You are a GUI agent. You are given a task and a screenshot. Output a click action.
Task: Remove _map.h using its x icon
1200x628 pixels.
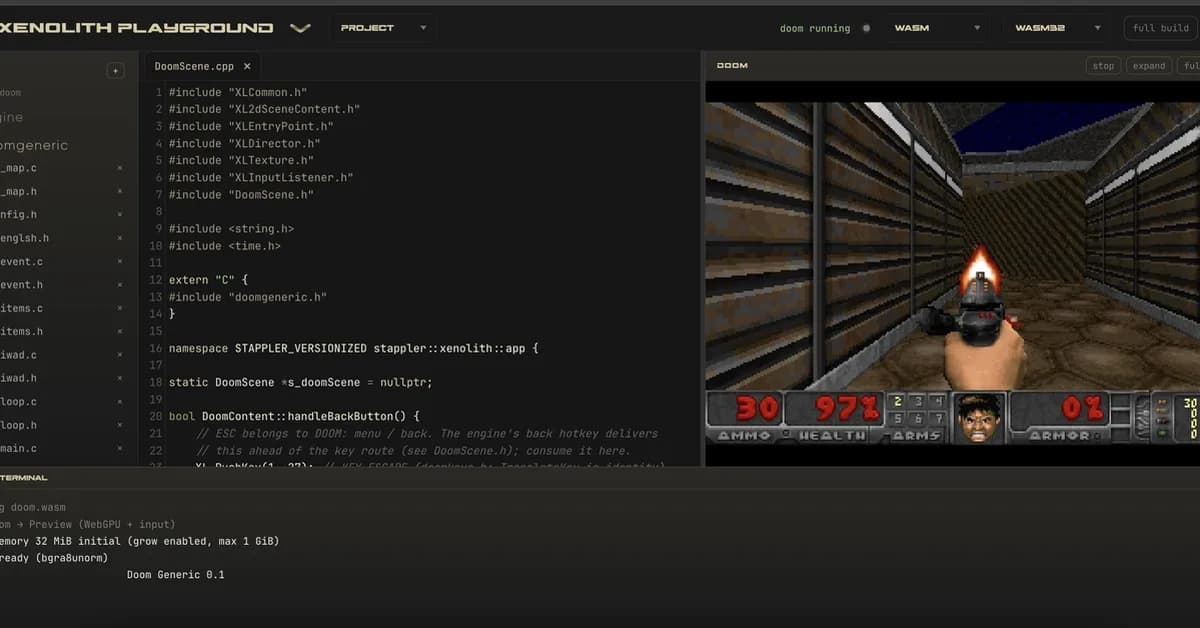[x=120, y=191]
